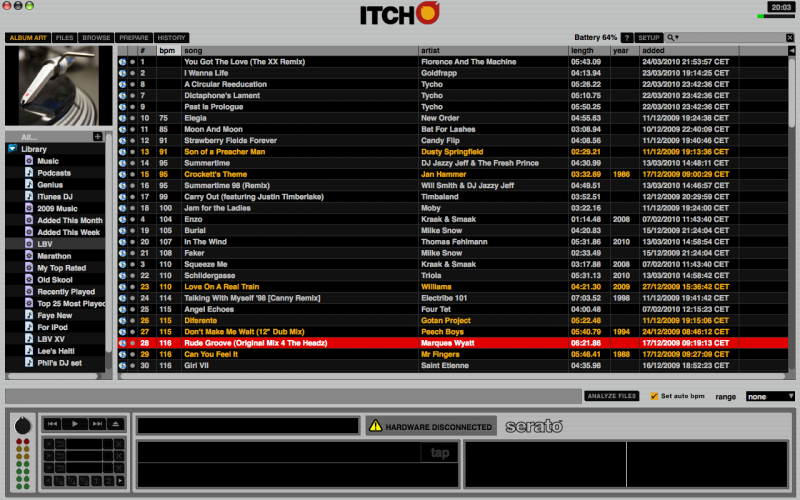Toggle the Set auto bpm checkbox
800x500 pixels.
click(654, 396)
